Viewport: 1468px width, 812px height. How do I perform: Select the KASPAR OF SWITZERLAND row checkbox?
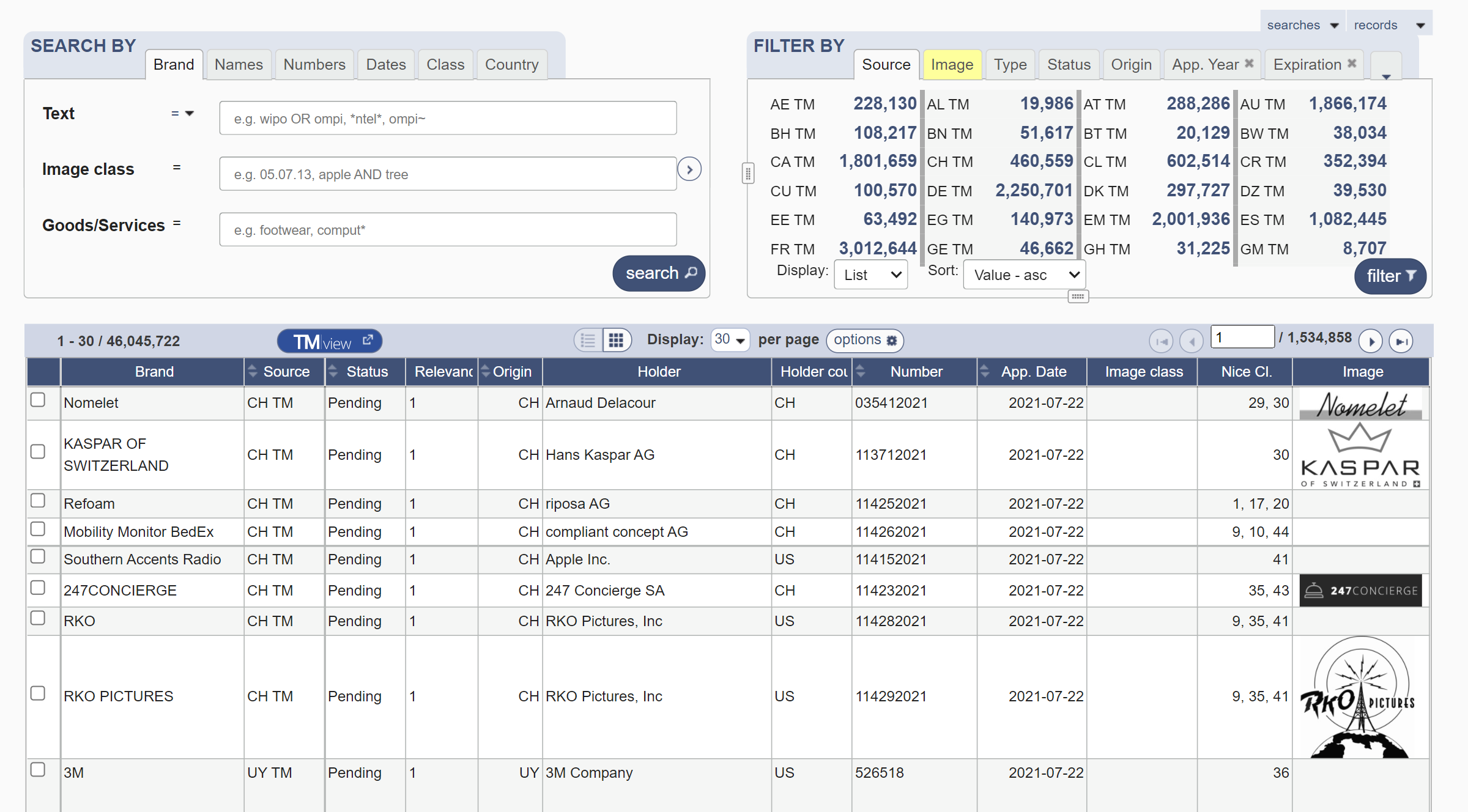[38, 452]
